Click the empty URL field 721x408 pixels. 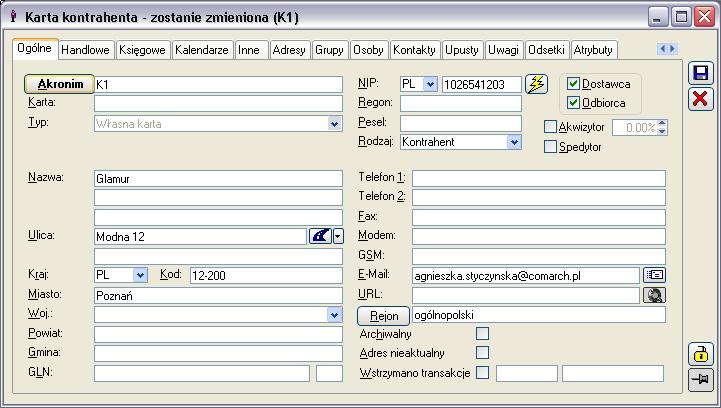pyautogui.click(x=526, y=295)
